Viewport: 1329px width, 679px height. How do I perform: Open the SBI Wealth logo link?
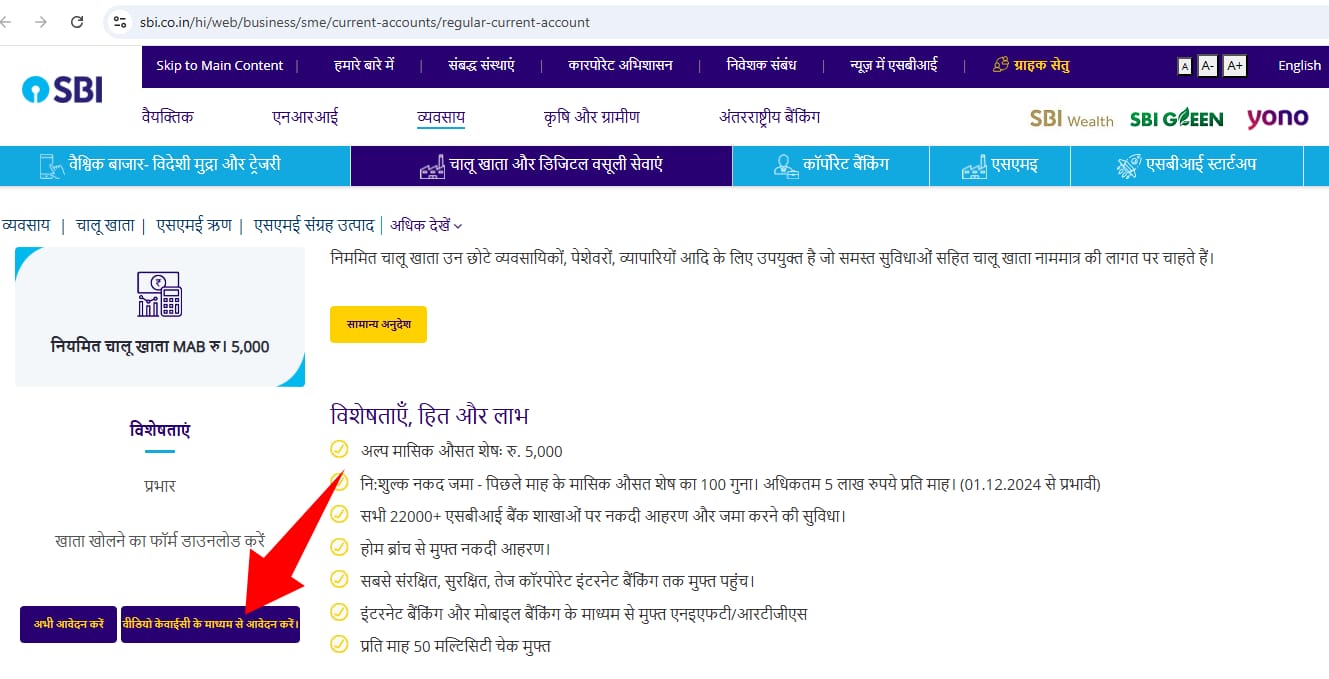point(1071,119)
